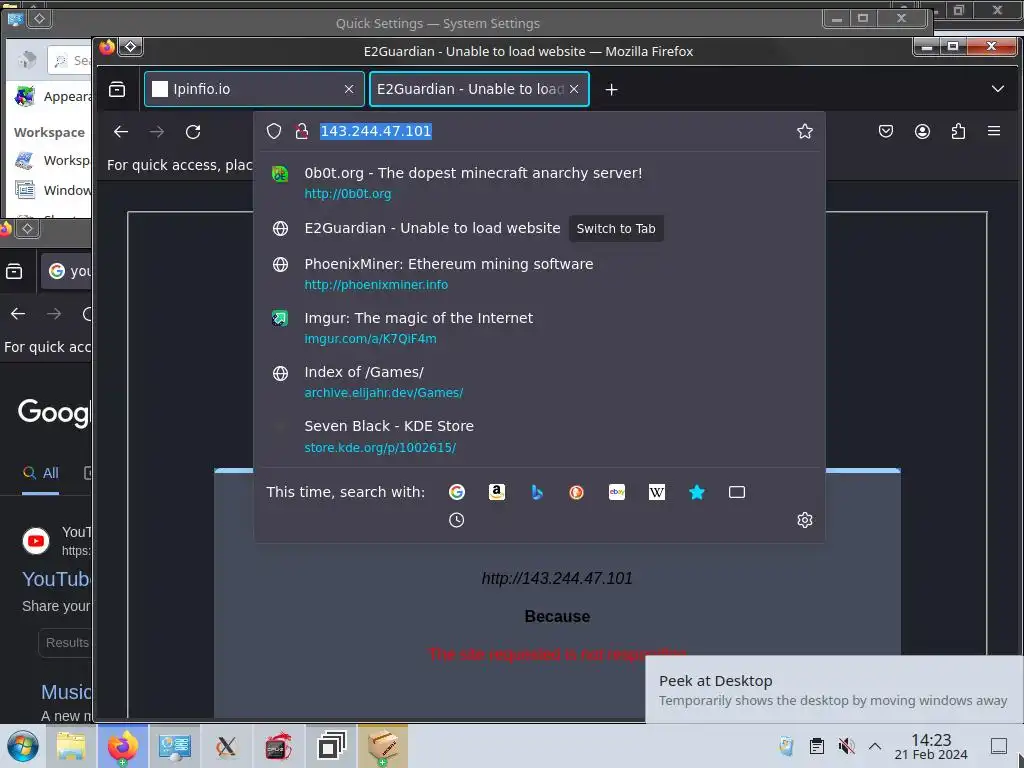Screen dimensions: 1024x768
Task: Search history using the clock shortcut
Action: [x=456, y=520]
